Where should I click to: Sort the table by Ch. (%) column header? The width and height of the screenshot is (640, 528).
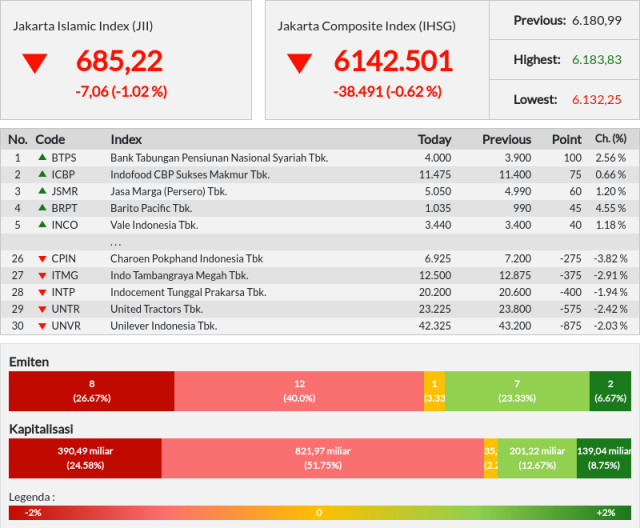(610, 139)
